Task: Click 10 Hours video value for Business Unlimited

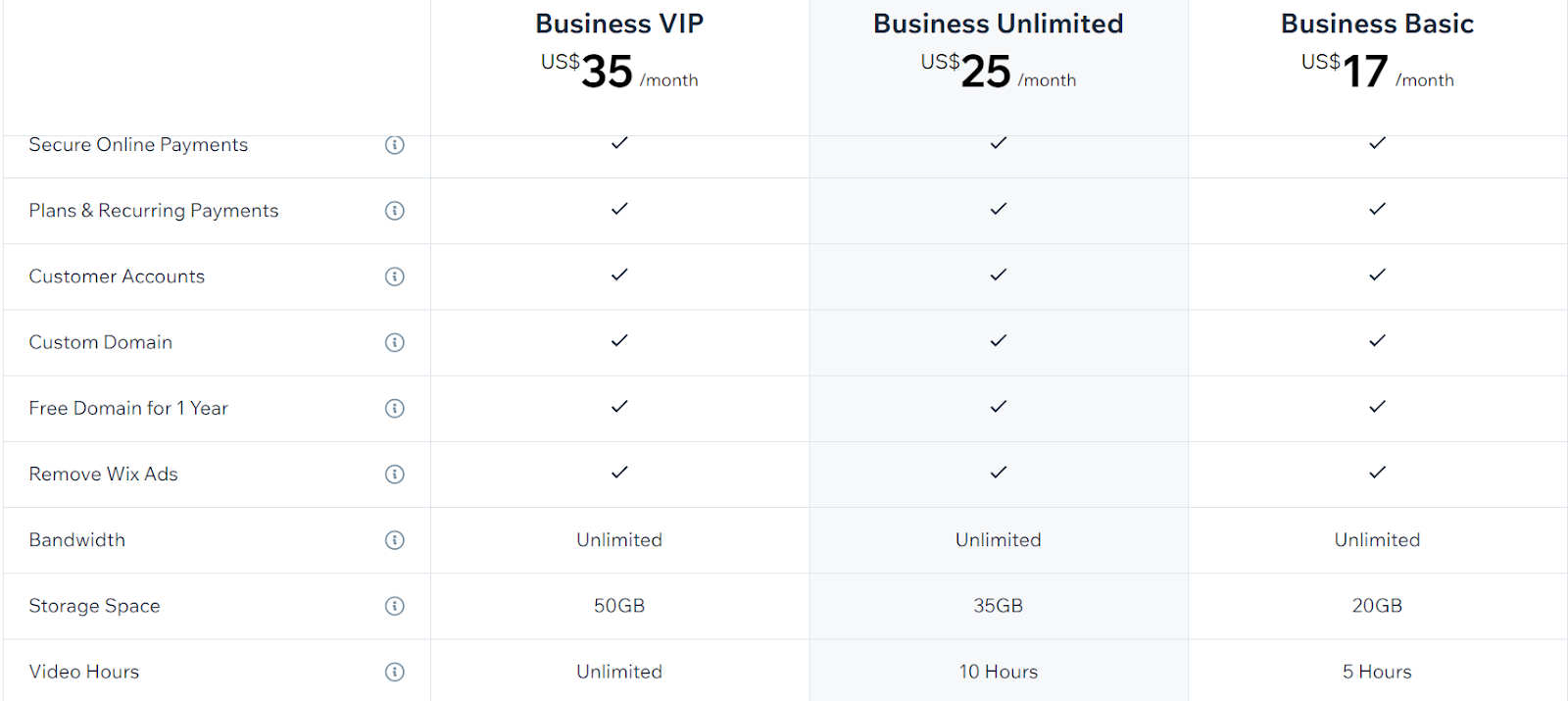Action: pyautogui.click(x=998, y=672)
